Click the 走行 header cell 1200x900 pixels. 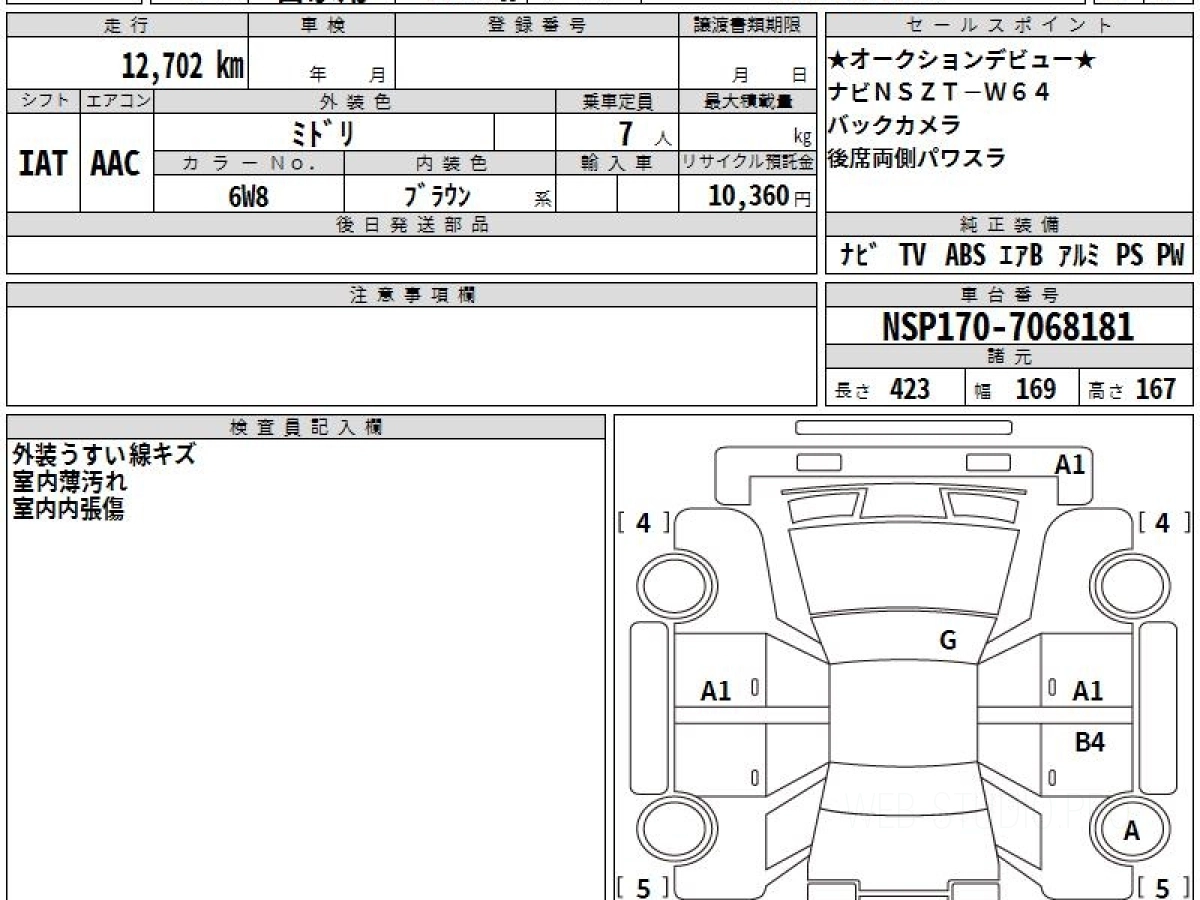[127, 26]
